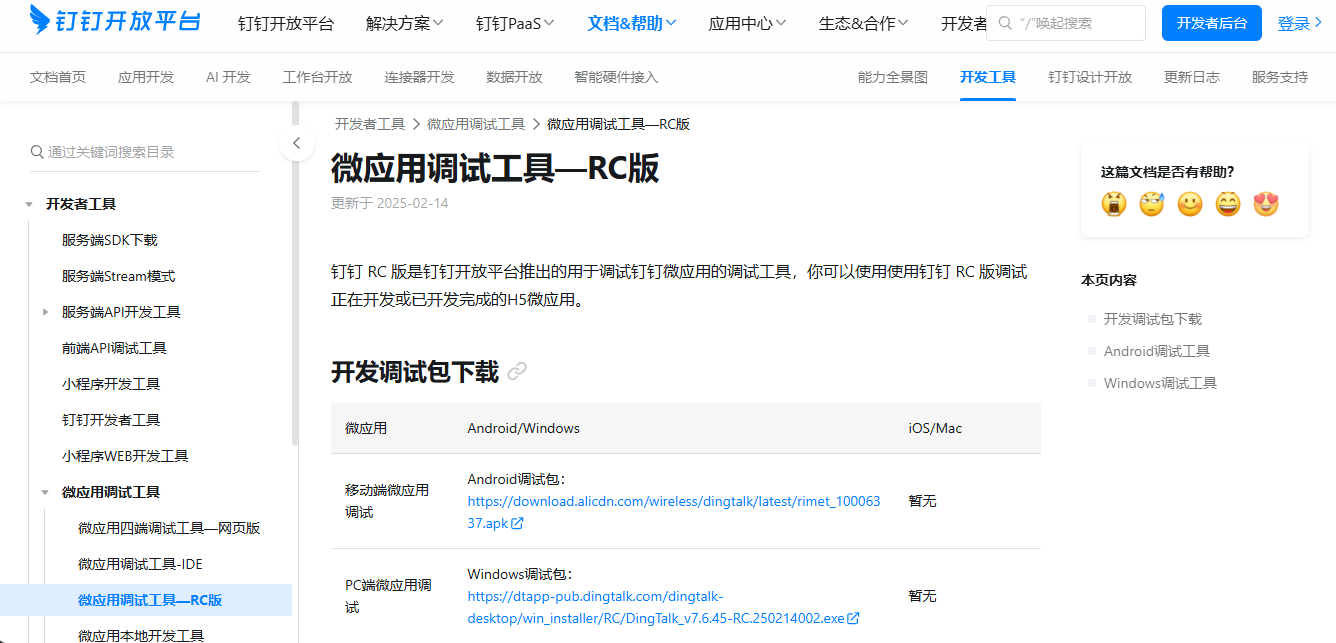Switch to the 应用开发 tab

click(146, 77)
